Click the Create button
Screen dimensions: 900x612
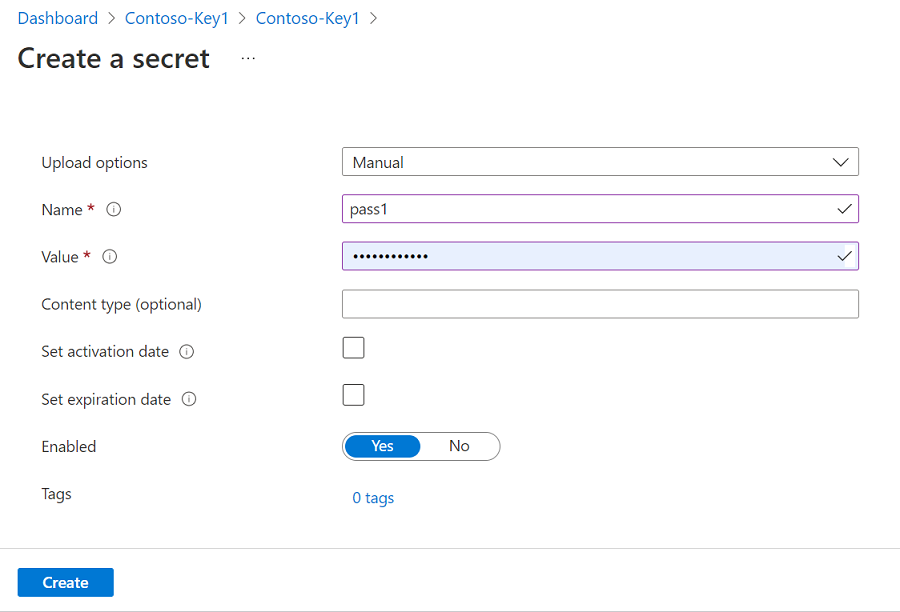[65, 582]
